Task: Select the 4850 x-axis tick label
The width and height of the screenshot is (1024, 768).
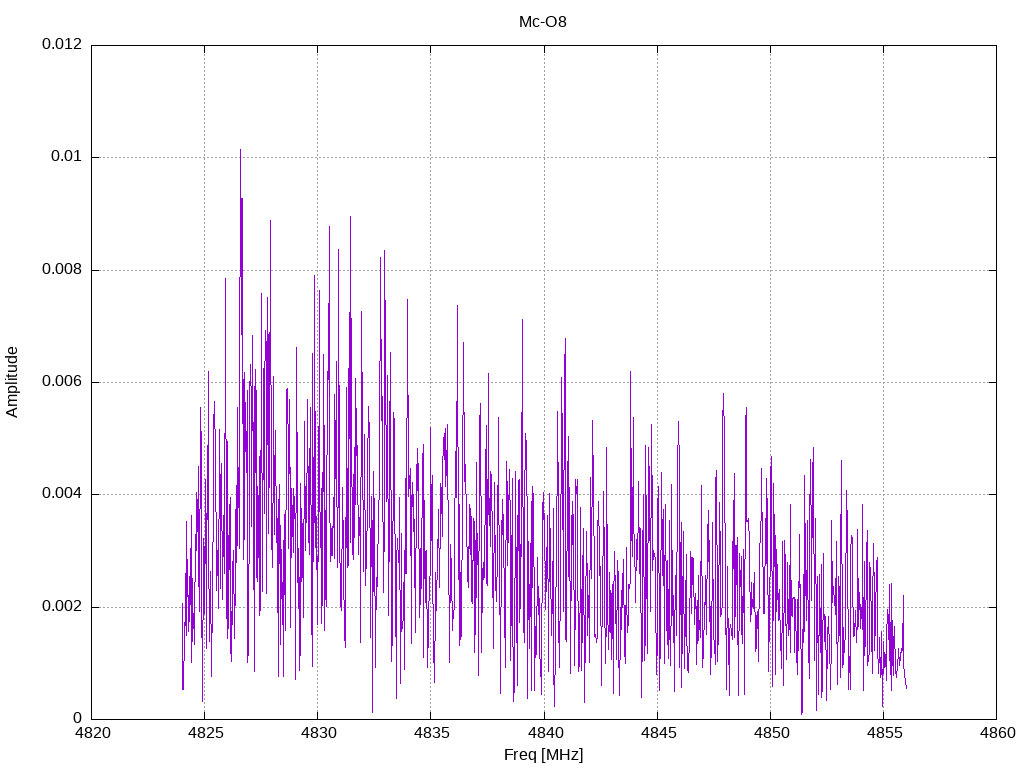Action: pyautogui.click(x=771, y=733)
